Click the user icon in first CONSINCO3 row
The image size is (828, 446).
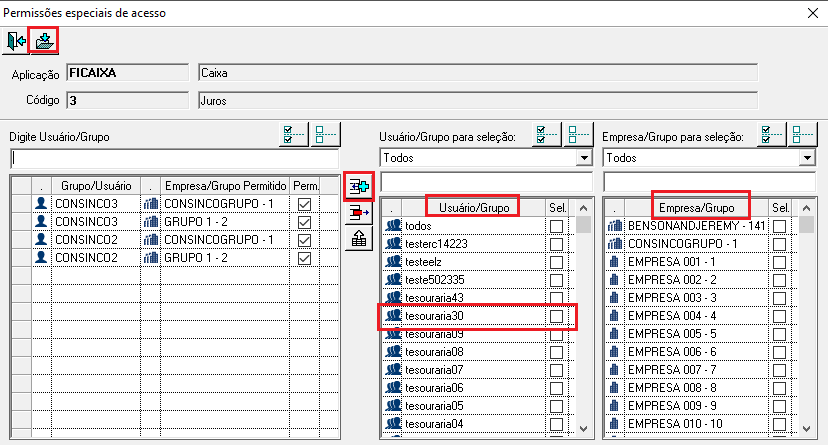pyautogui.click(x=41, y=204)
